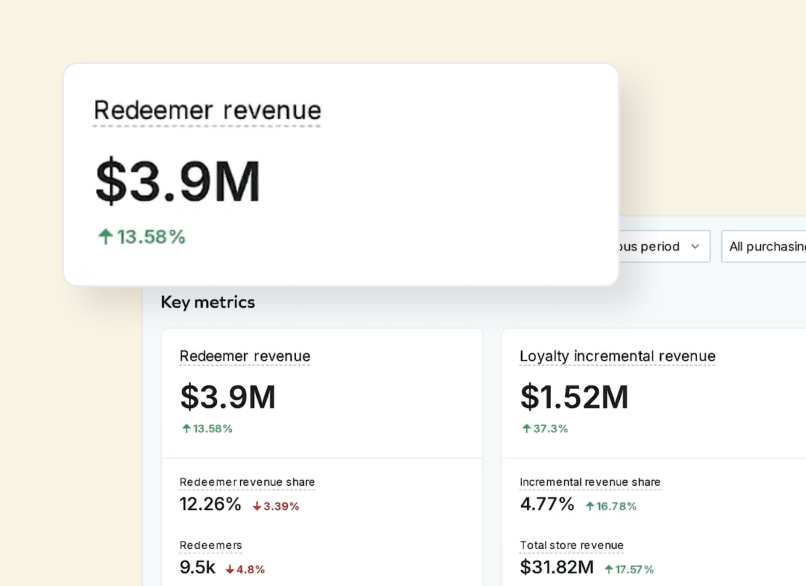Click the Redeemer revenue label under Key metrics
The image size is (806, 586).
pos(245,356)
